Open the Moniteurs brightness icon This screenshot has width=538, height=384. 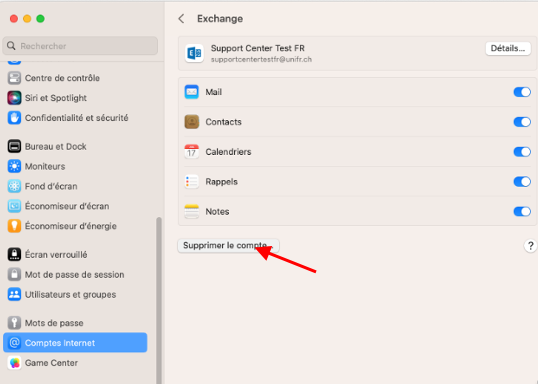coord(14,166)
